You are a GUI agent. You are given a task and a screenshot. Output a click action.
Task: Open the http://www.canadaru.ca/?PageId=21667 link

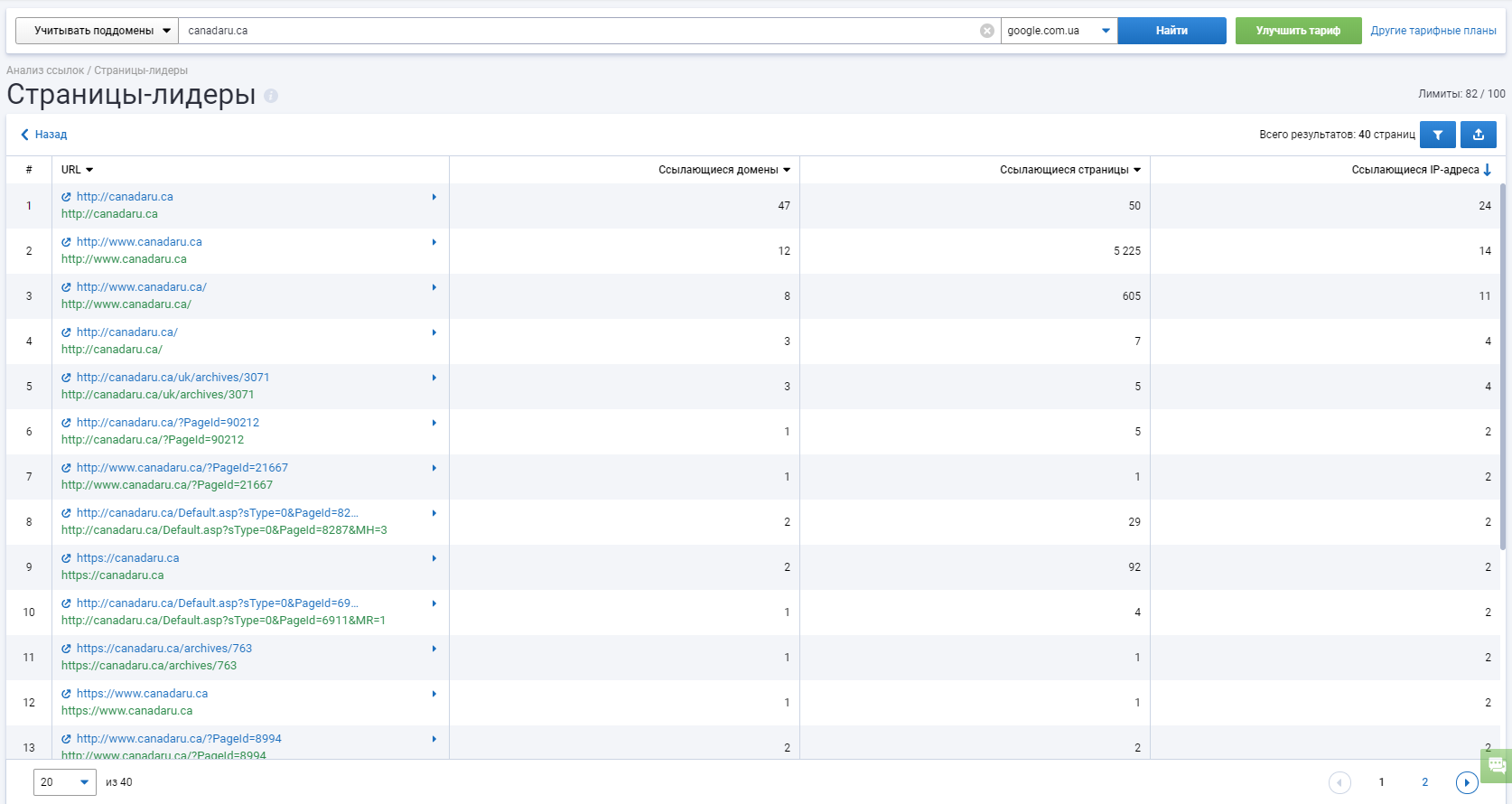(182, 468)
